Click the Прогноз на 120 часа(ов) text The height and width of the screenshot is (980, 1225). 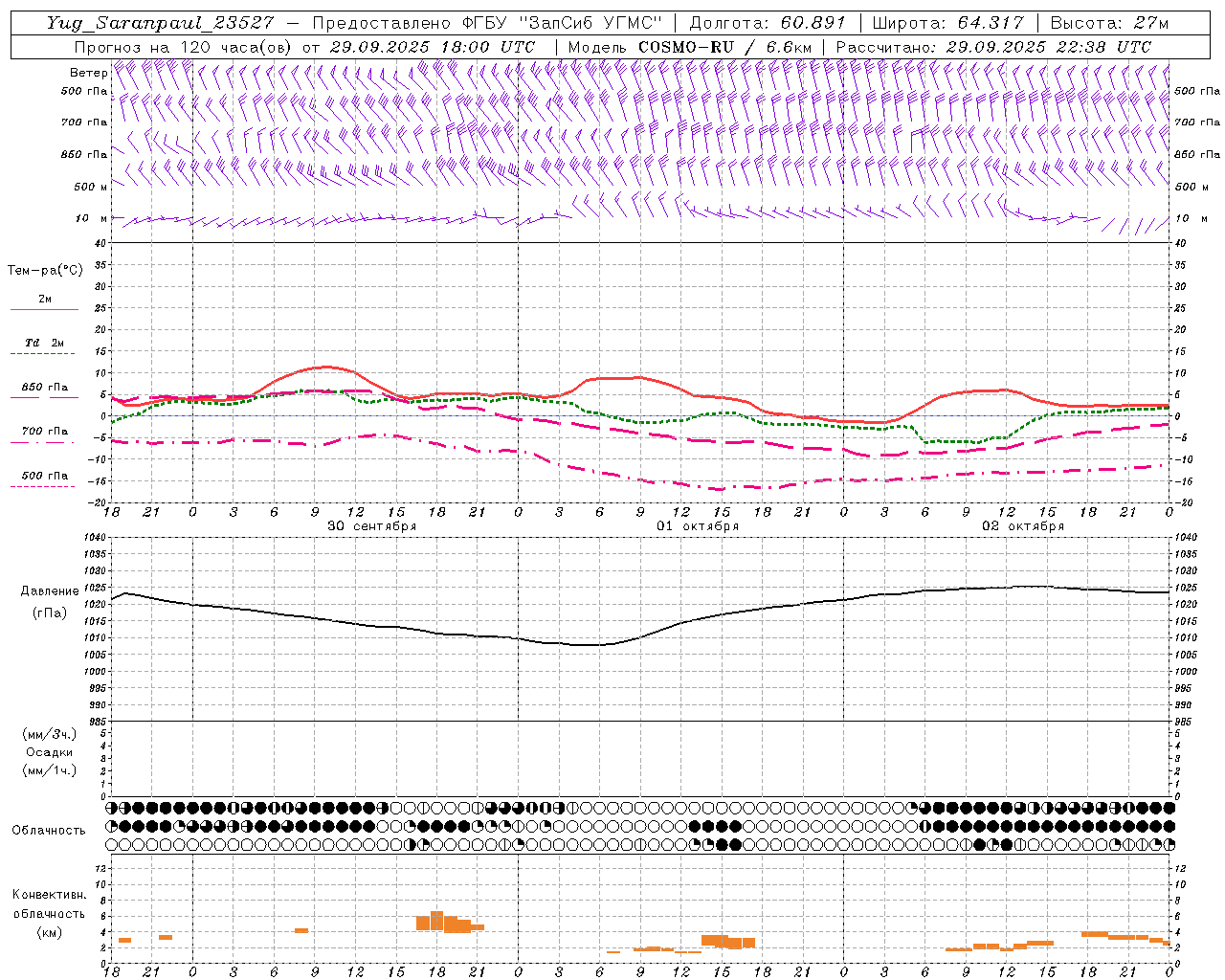click(185, 47)
